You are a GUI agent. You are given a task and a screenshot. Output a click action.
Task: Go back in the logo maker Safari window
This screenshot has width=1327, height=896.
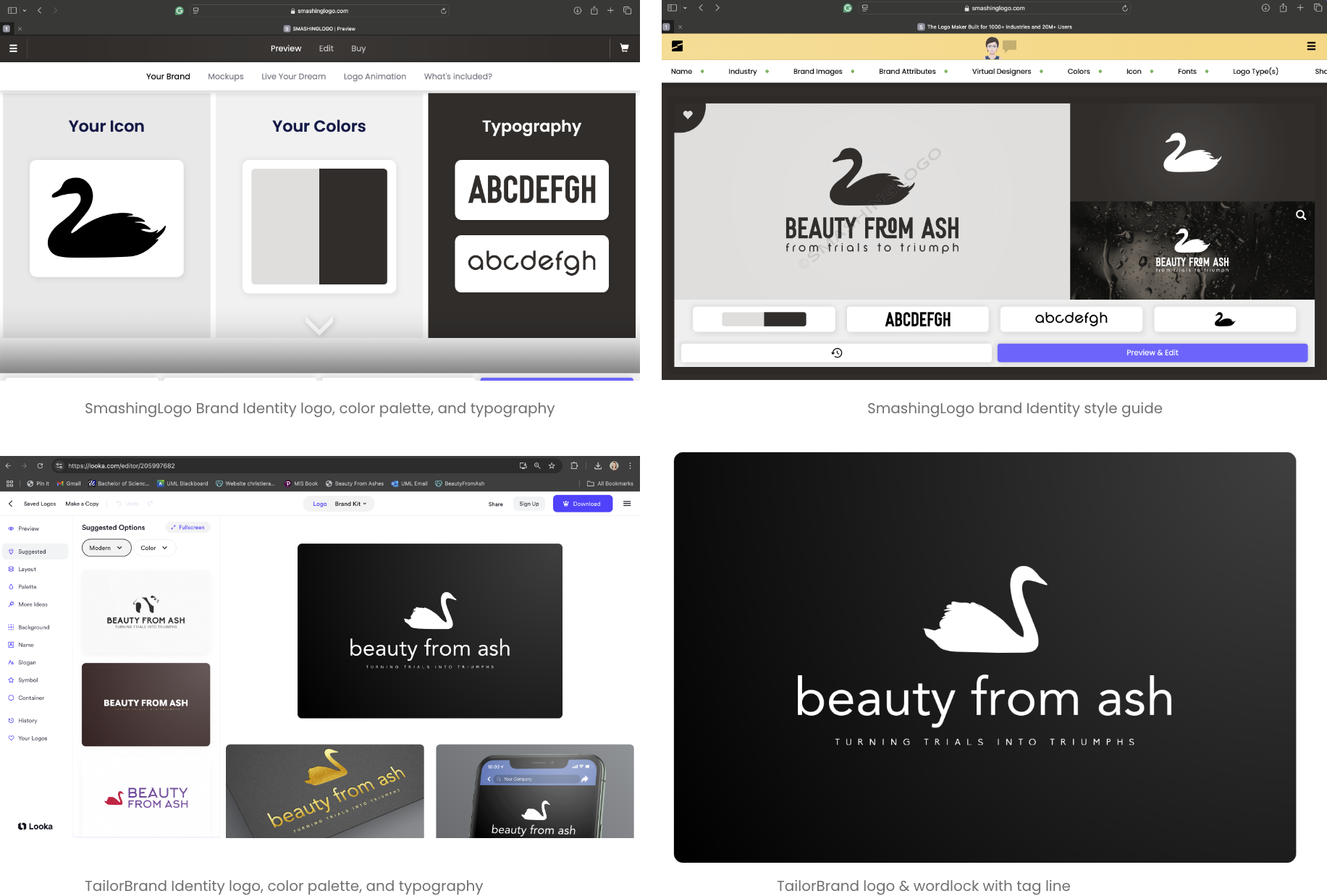coord(701,8)
